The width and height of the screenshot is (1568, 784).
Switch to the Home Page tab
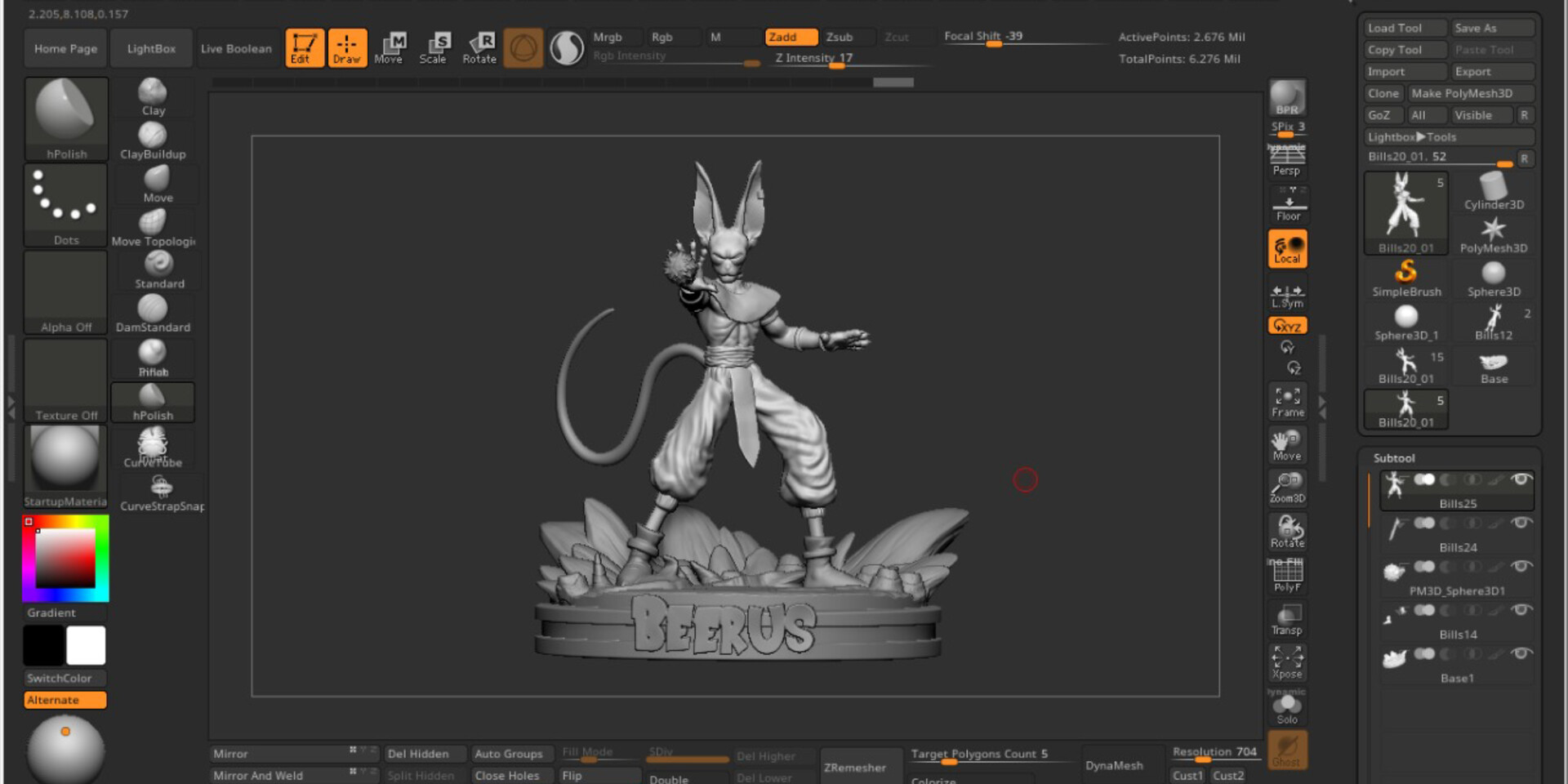click(65, 48)
